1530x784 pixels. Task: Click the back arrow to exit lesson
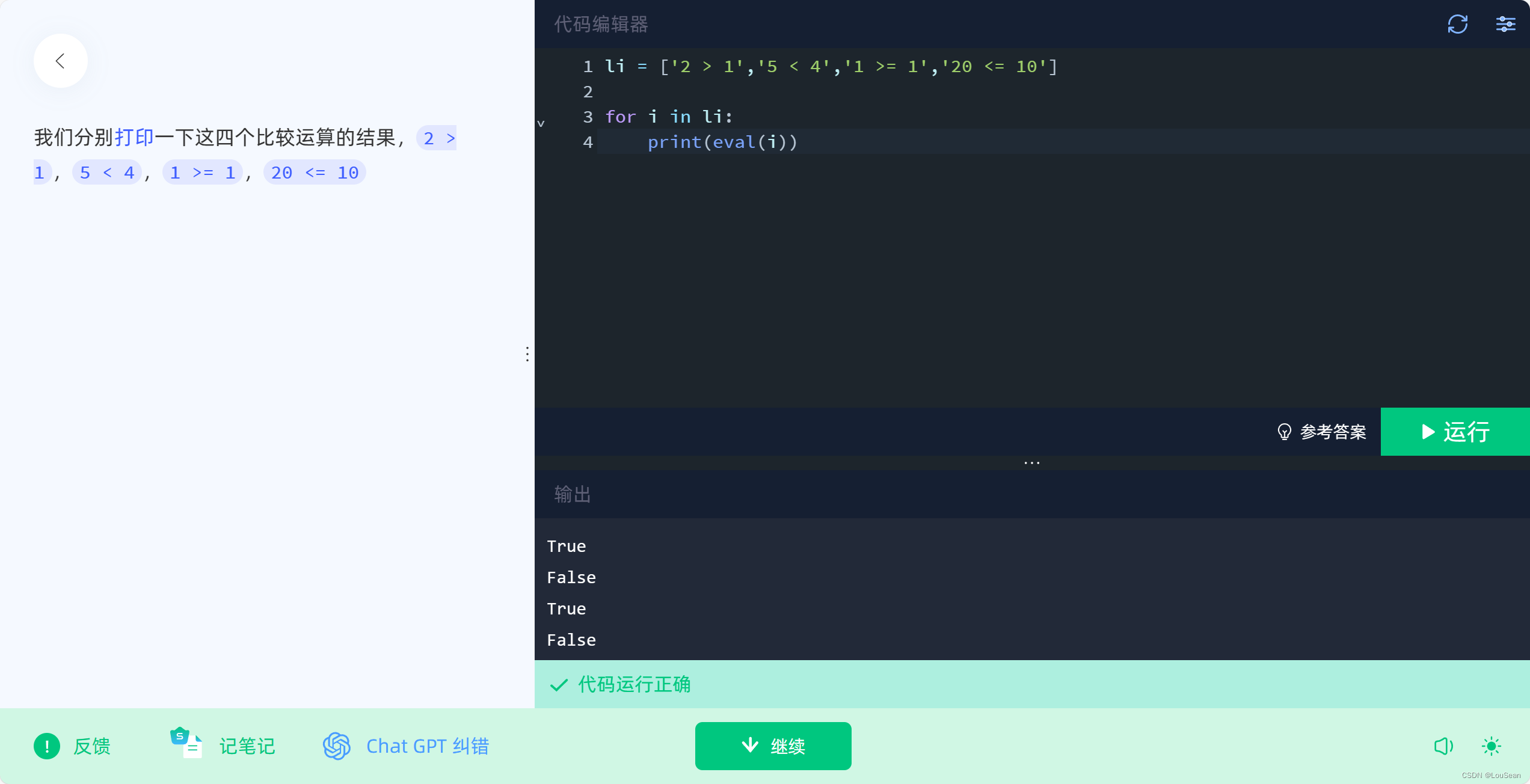tap(60, 61)
